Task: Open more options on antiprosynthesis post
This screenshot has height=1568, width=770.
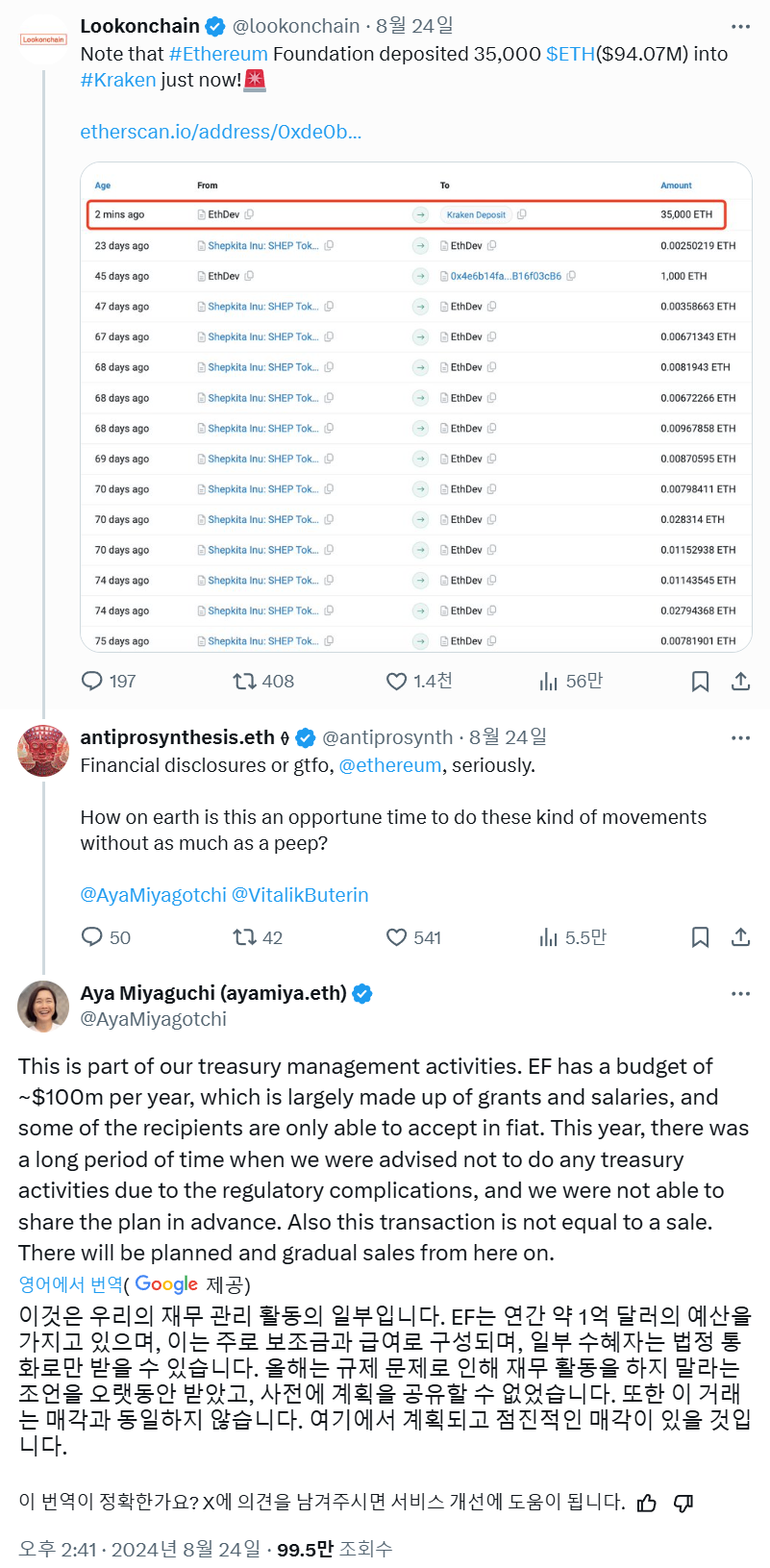Action: pyautogui.click(x=740, y=738)
